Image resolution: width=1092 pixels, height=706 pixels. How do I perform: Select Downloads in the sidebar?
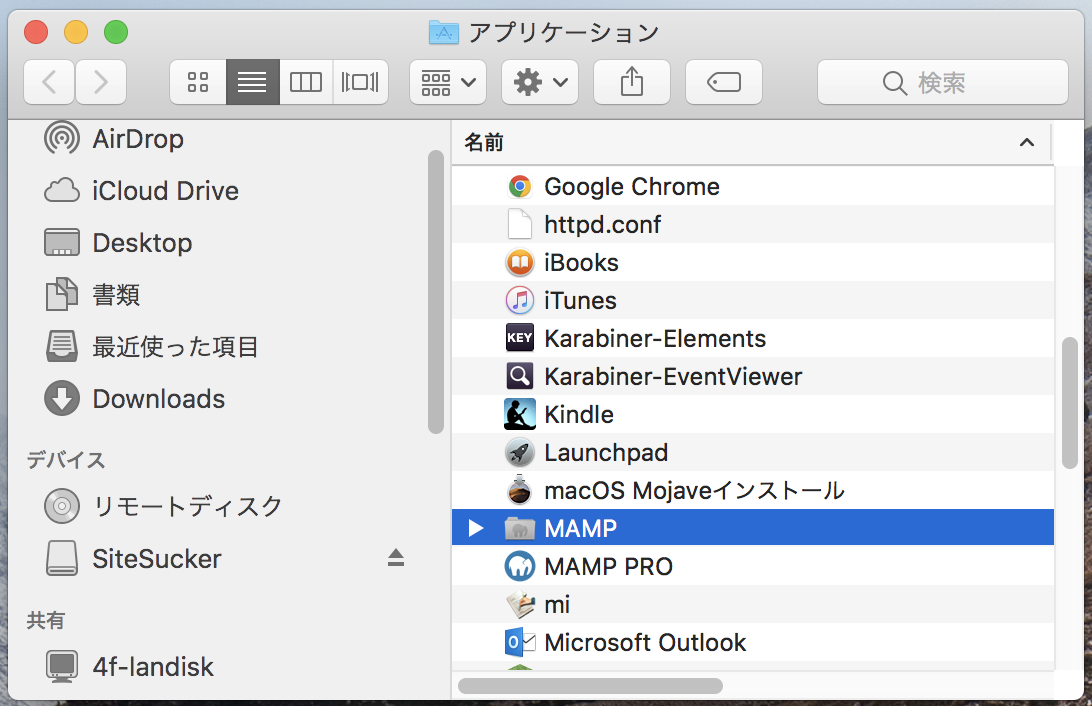(158, 399)
